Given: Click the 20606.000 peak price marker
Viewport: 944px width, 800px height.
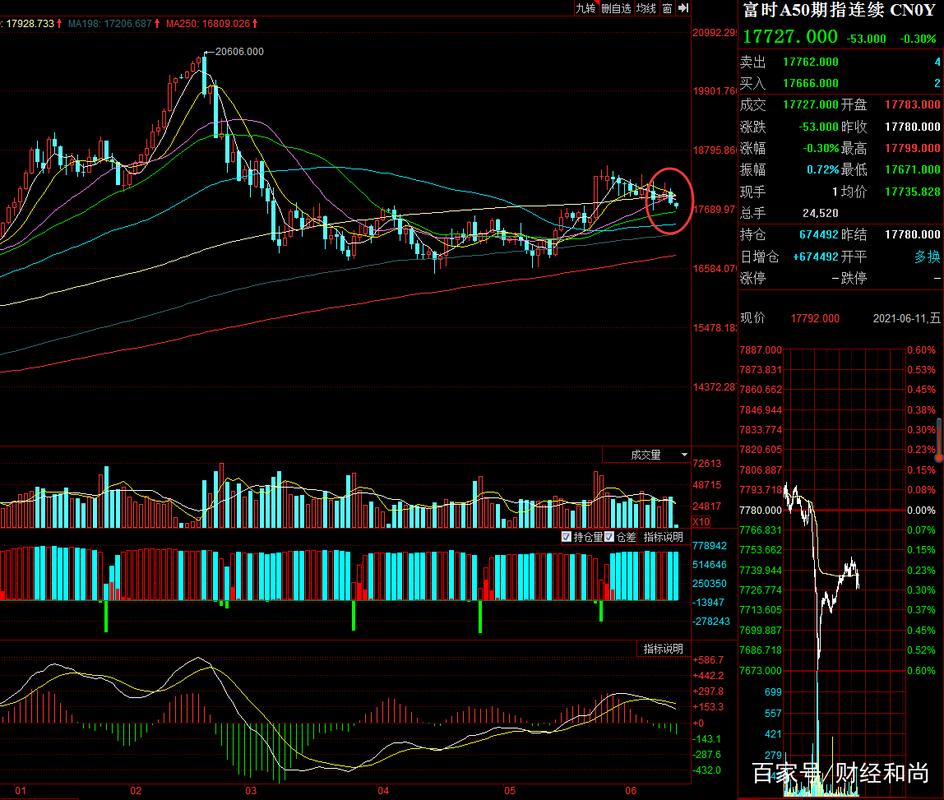Looking at the screenshot, I should coord(238,52).
